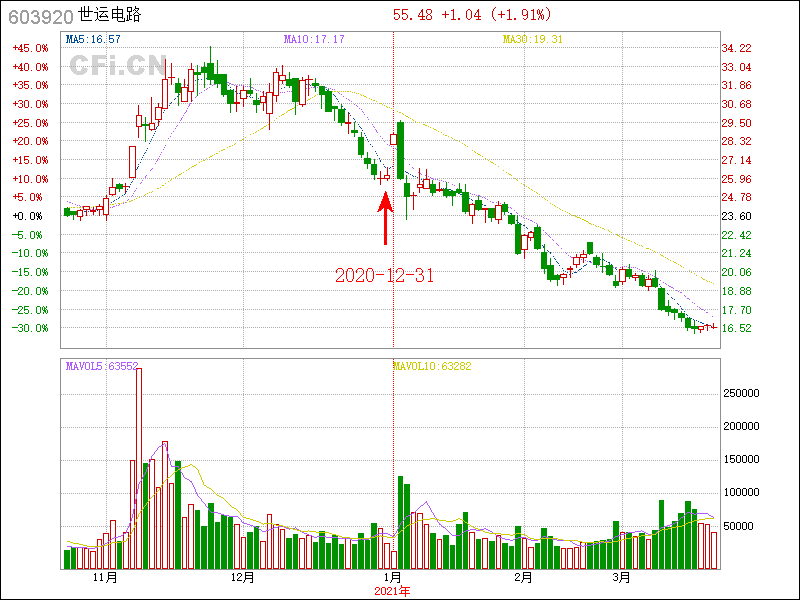800x600 pixels.
Task: Click the tallest red volume bar
Action: click(139, 468)
